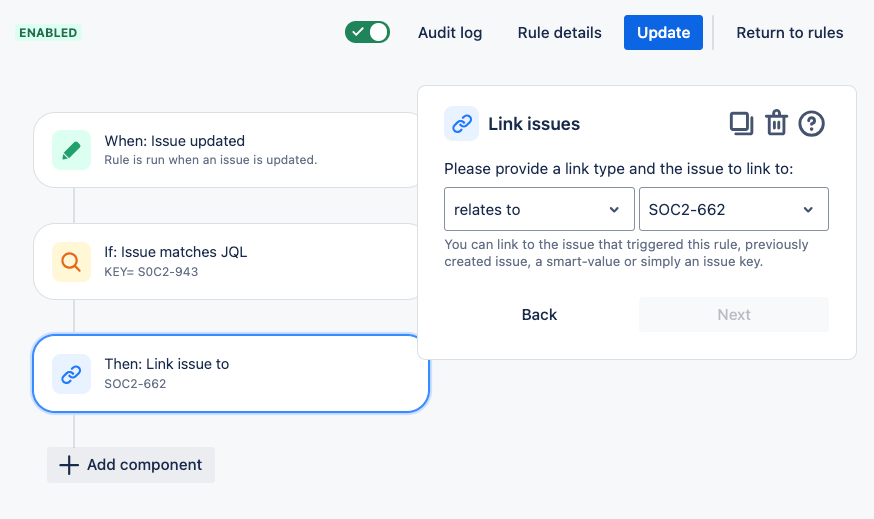The height and width of the screenshot is (519, 874).
Task: Click link icon in panel header
Action: (x=462, y=124)
